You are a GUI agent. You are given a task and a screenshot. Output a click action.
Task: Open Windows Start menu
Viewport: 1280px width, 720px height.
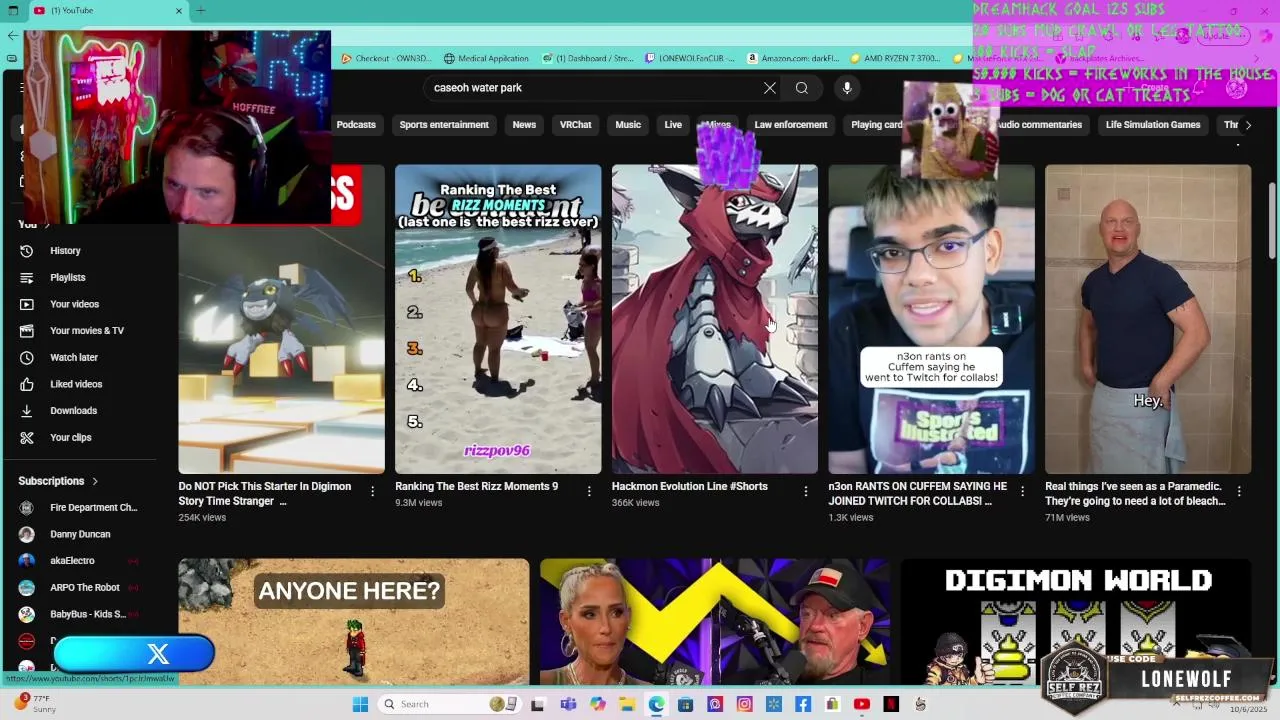tap(360, 704)
